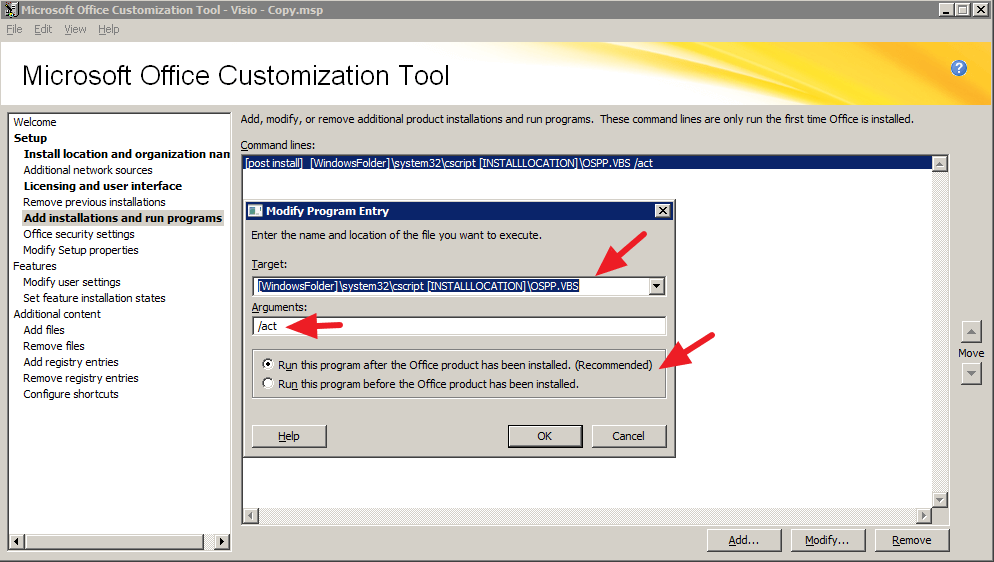Click command list scroll up arrow

coord(939,163)
